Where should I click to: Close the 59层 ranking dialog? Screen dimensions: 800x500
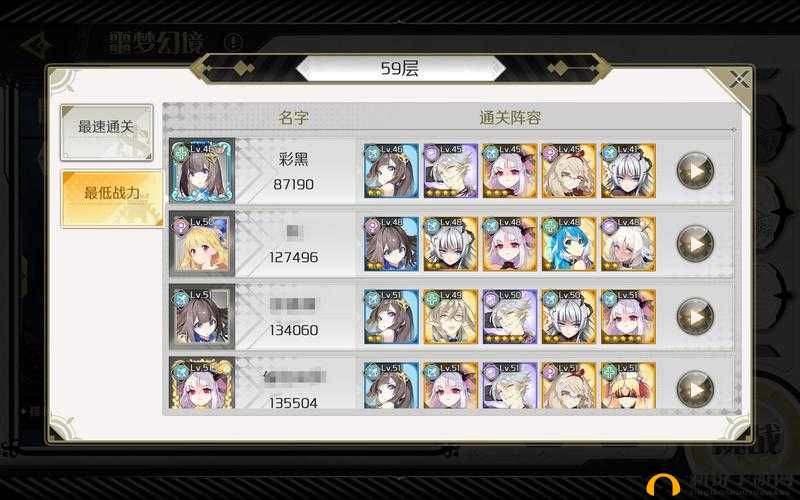[738, 80]
